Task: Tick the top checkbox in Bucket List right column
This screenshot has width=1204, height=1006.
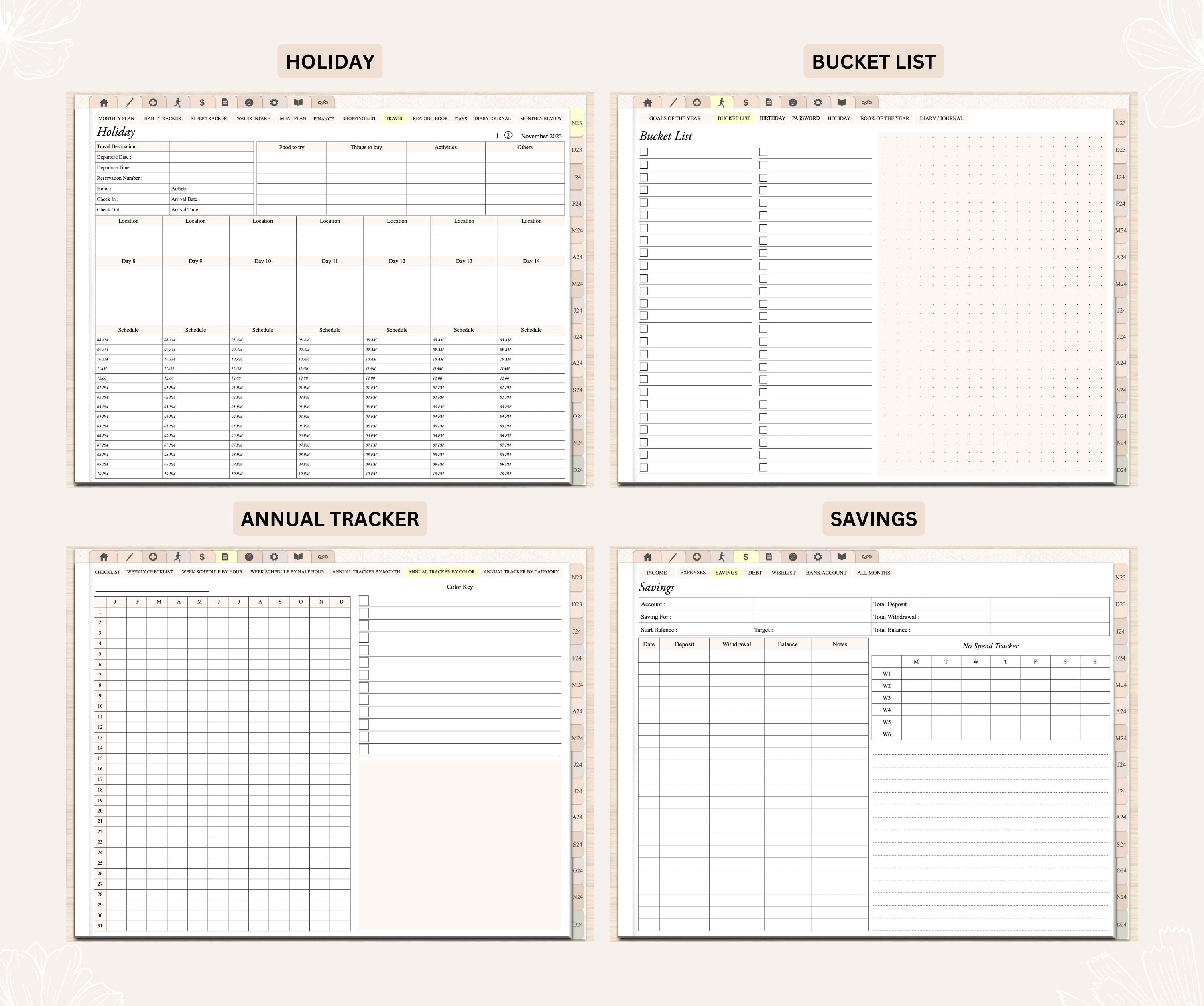Action: tap(763, 152)
